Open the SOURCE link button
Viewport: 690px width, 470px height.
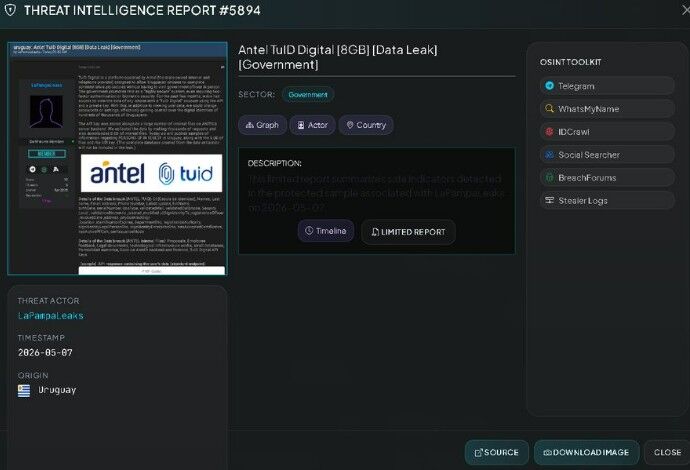[x=496, y=452]
